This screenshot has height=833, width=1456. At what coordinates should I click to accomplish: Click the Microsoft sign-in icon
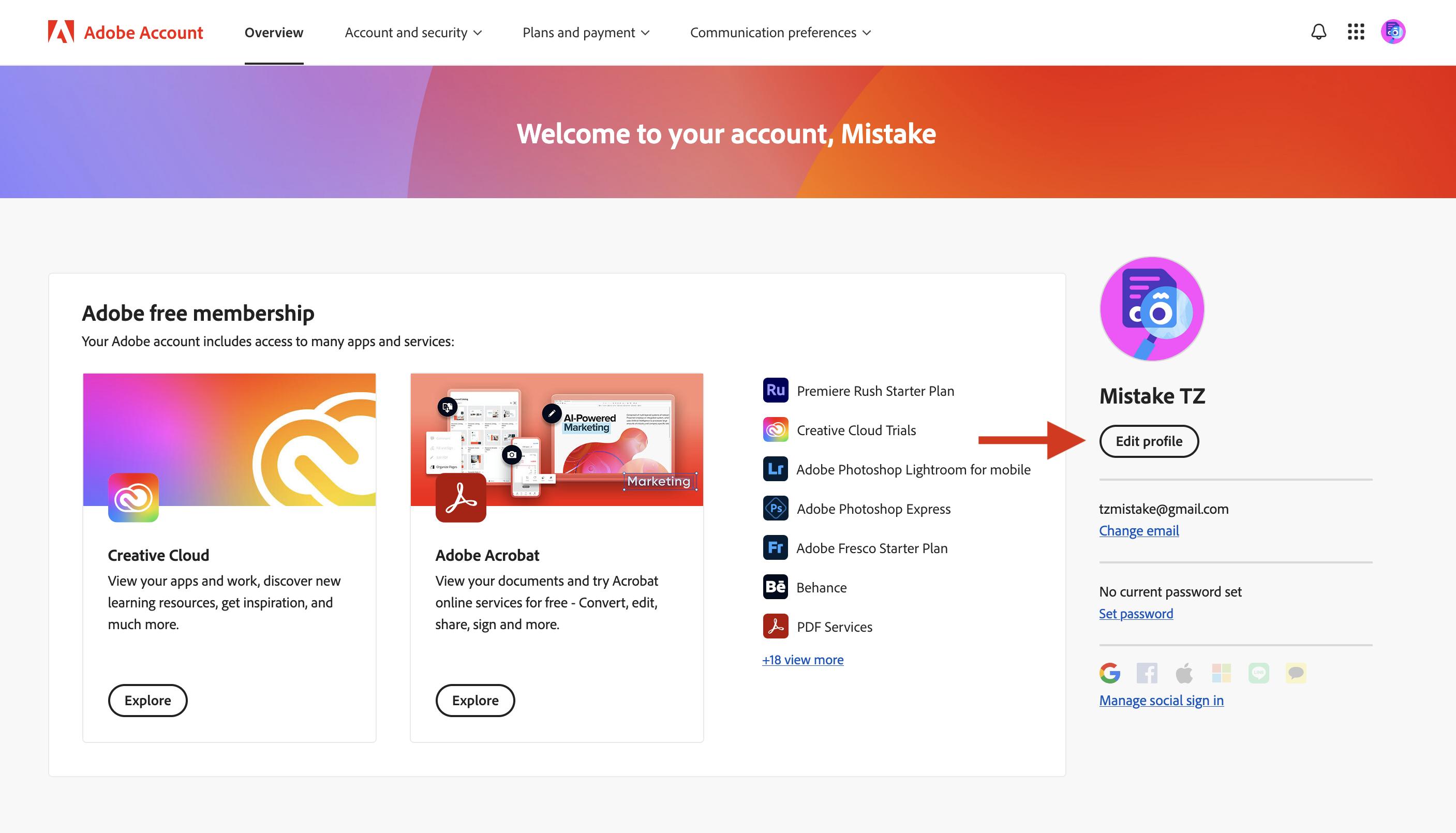tap(1222, 673)
